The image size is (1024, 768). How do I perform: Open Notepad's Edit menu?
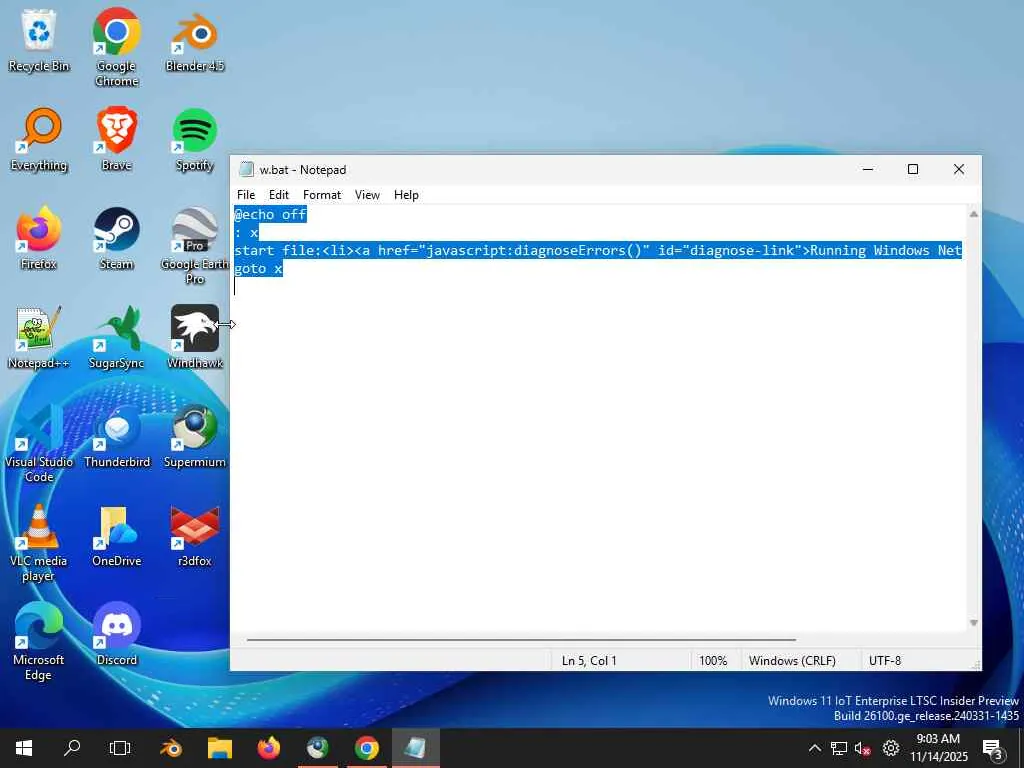[x=279, y=195]
